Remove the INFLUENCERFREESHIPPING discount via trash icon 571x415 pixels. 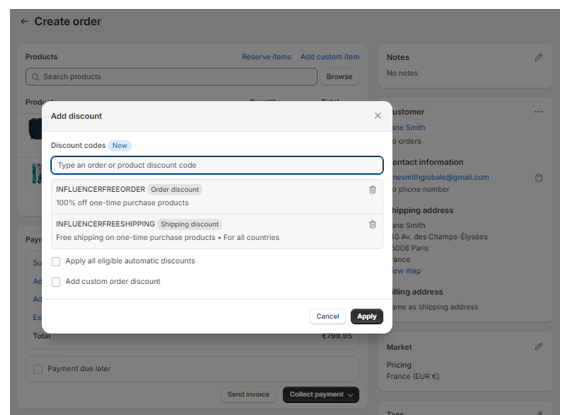pos(372,224)
